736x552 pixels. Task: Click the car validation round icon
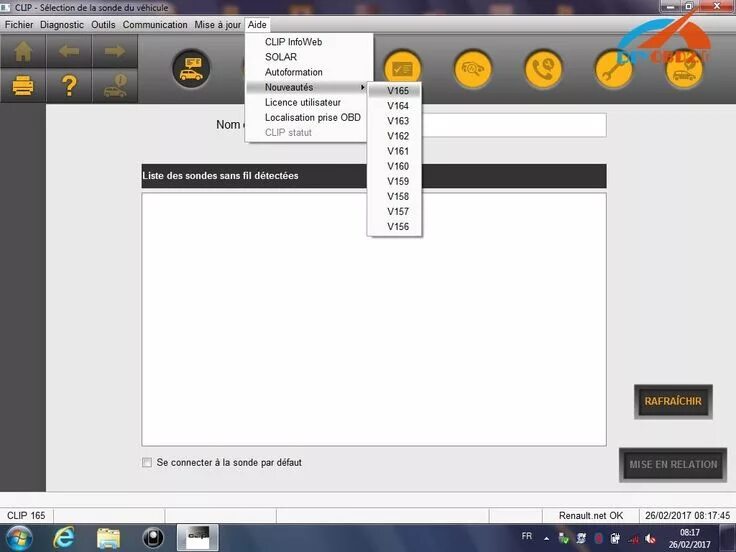point(684,69)
